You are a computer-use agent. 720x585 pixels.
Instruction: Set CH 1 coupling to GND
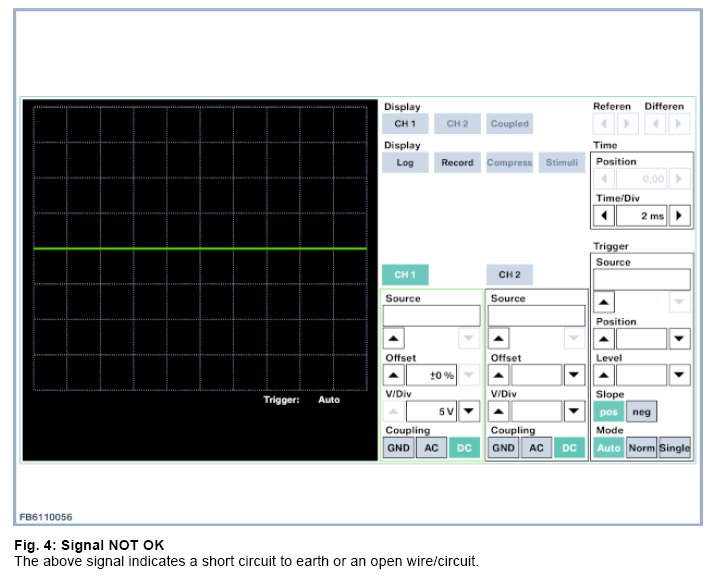398,448
